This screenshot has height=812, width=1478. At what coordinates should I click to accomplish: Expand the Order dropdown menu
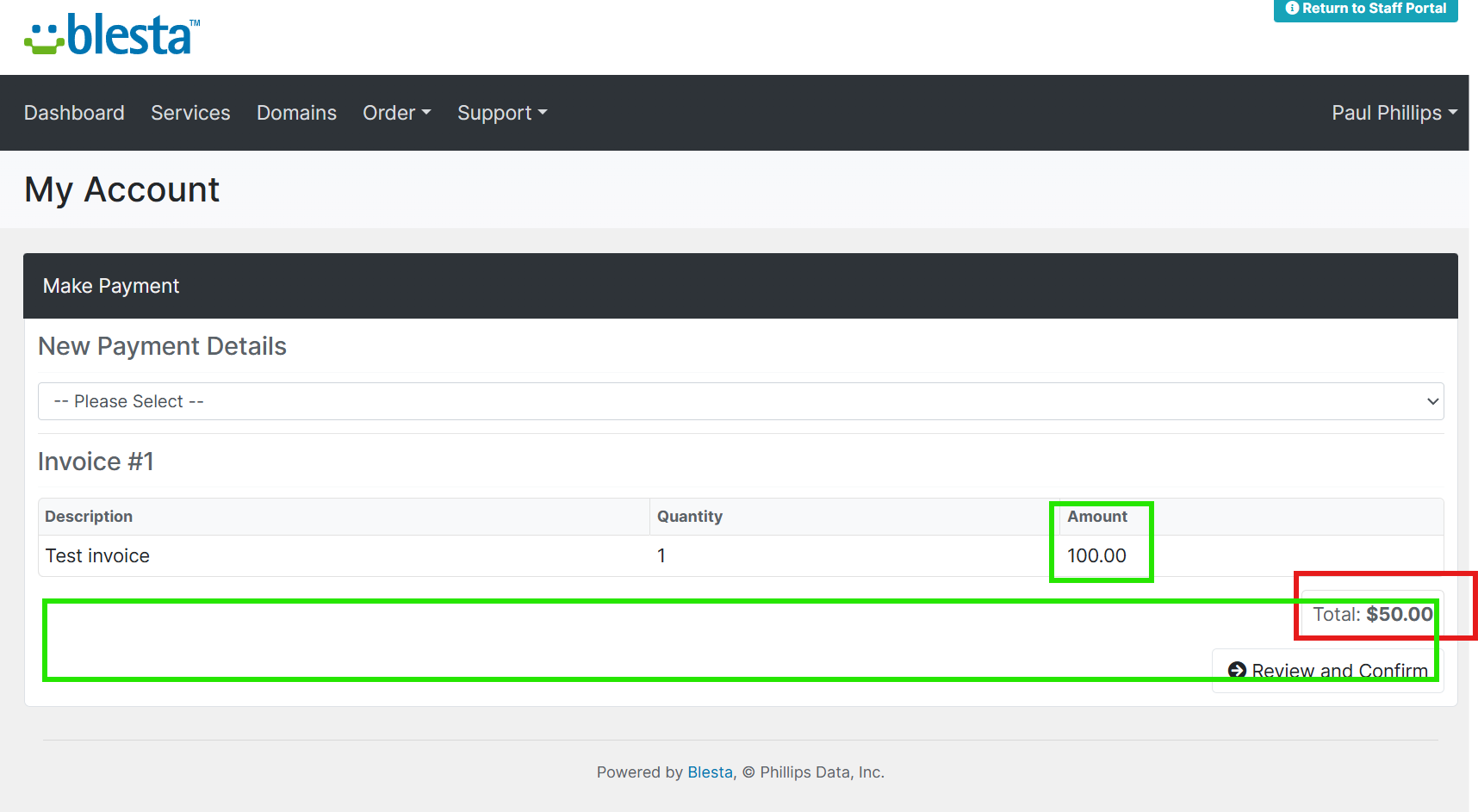(396, 113)
